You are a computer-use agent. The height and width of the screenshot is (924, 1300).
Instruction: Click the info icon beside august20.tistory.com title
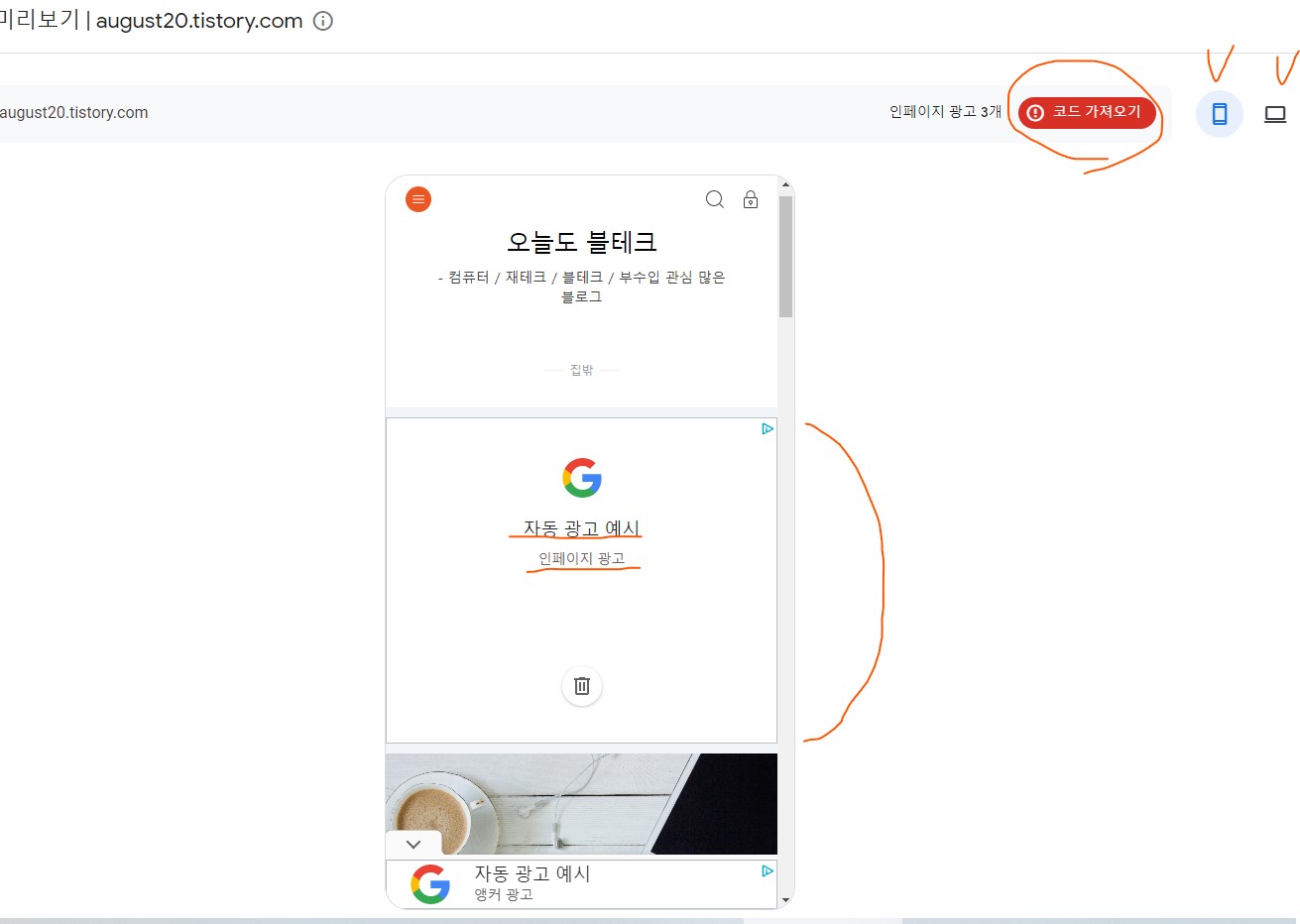click(x=323, y=21)
